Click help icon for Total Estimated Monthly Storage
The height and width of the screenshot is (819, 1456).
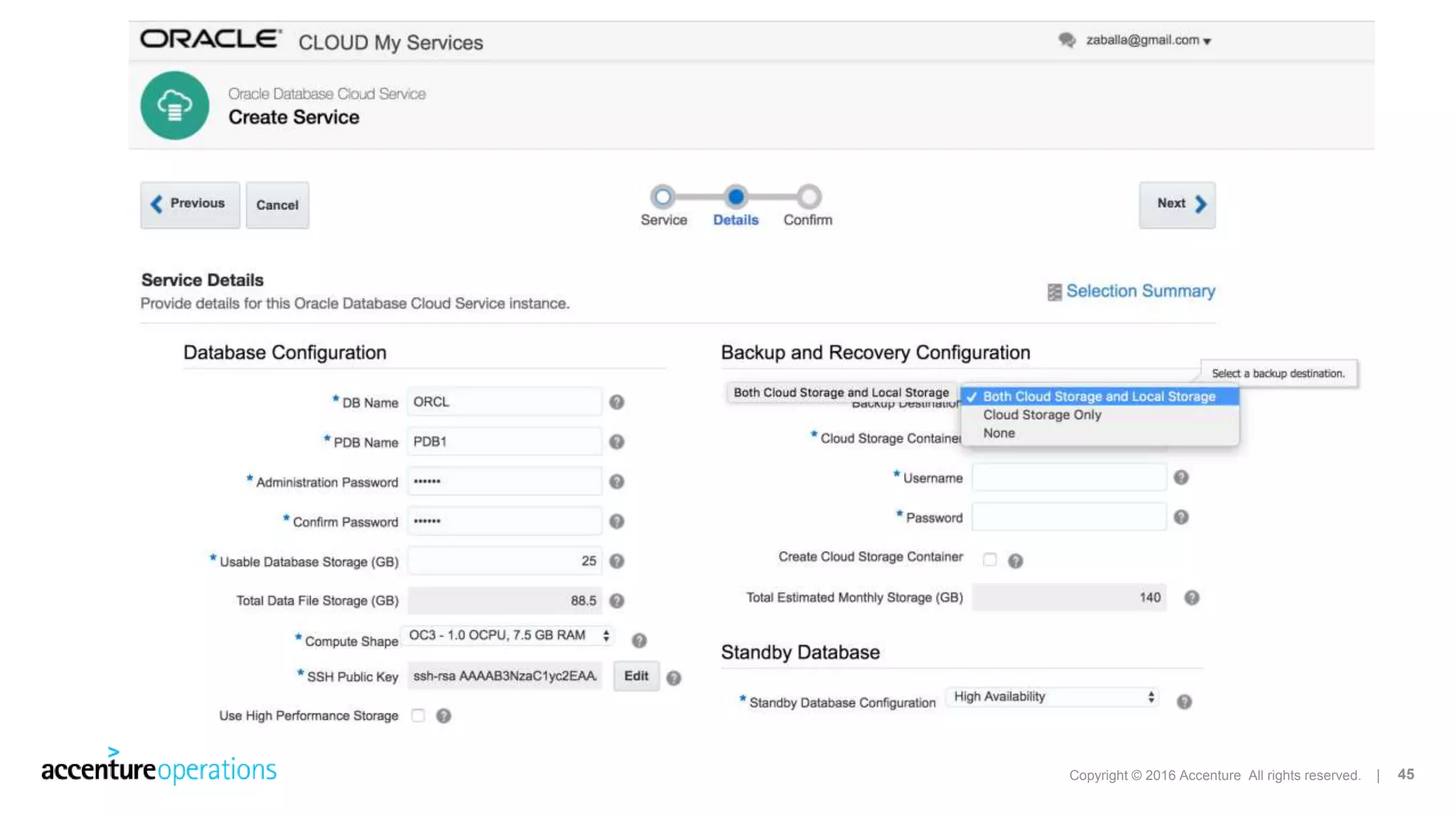tap(1192, 598)
